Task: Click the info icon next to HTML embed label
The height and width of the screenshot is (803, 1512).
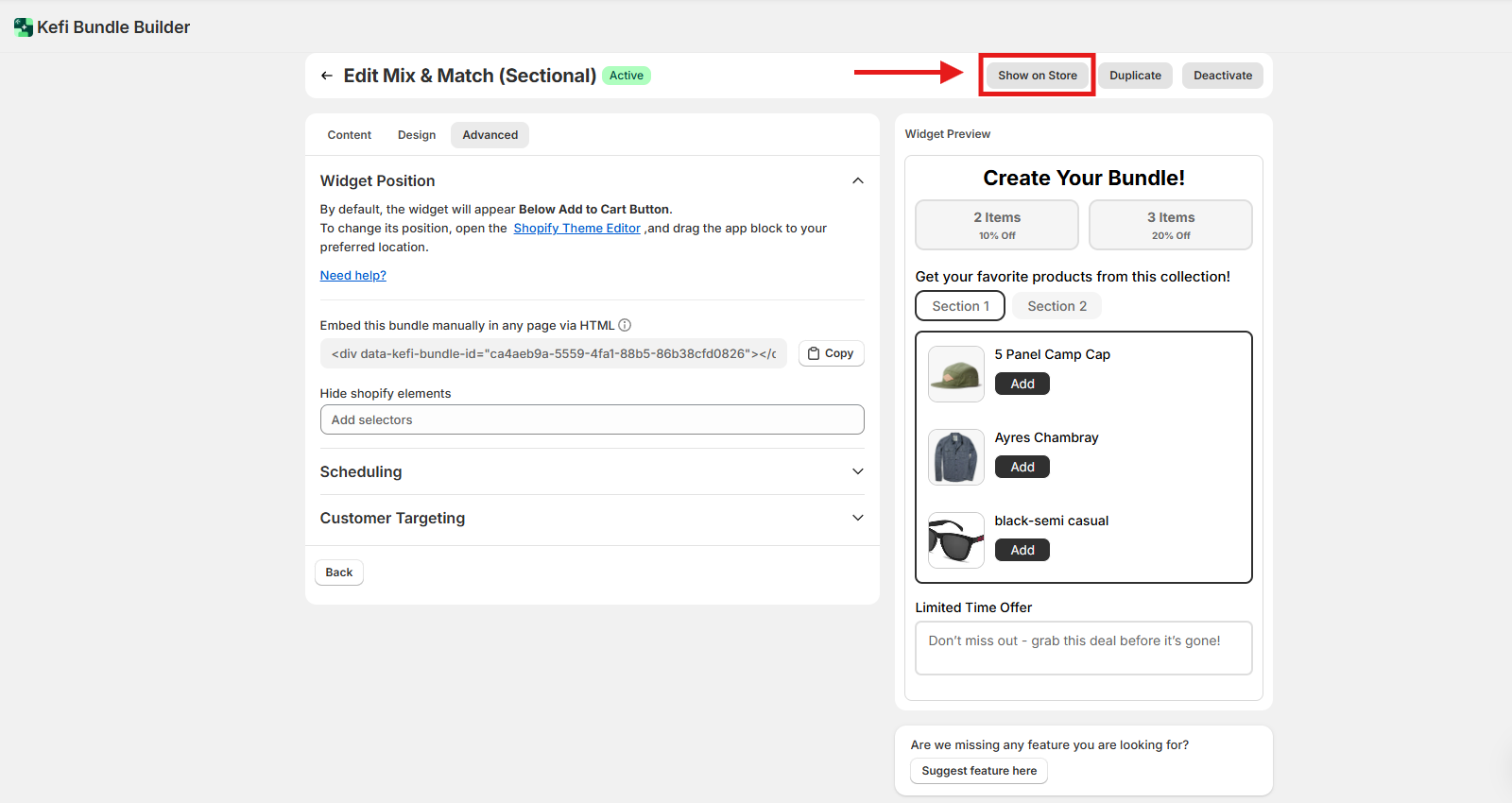Action: 625,325
